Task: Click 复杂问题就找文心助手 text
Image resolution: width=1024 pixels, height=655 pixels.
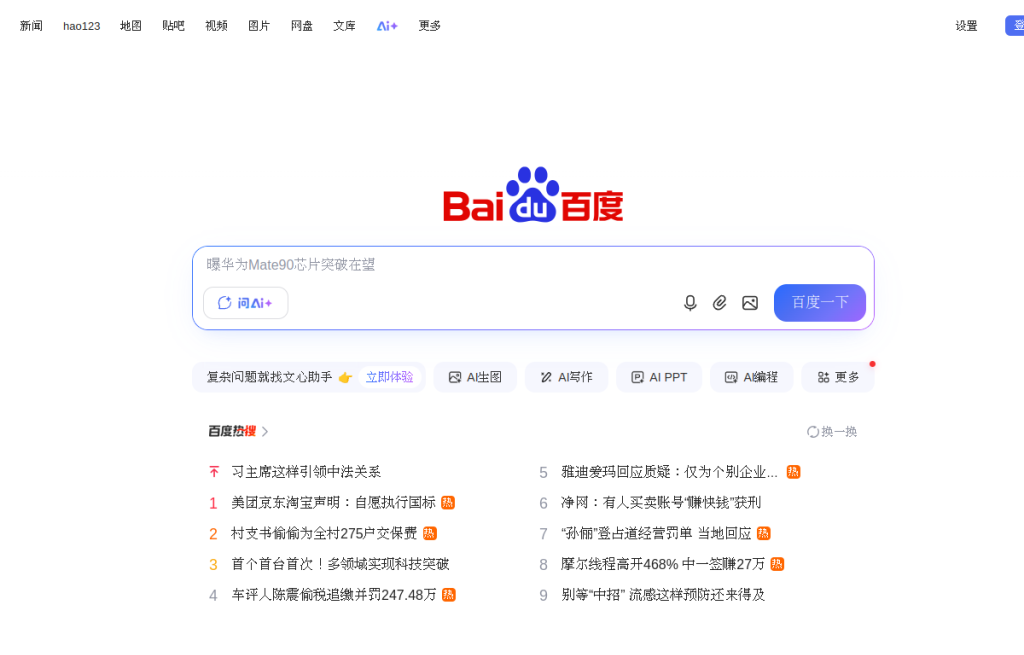Action: [x=269, y=377]
